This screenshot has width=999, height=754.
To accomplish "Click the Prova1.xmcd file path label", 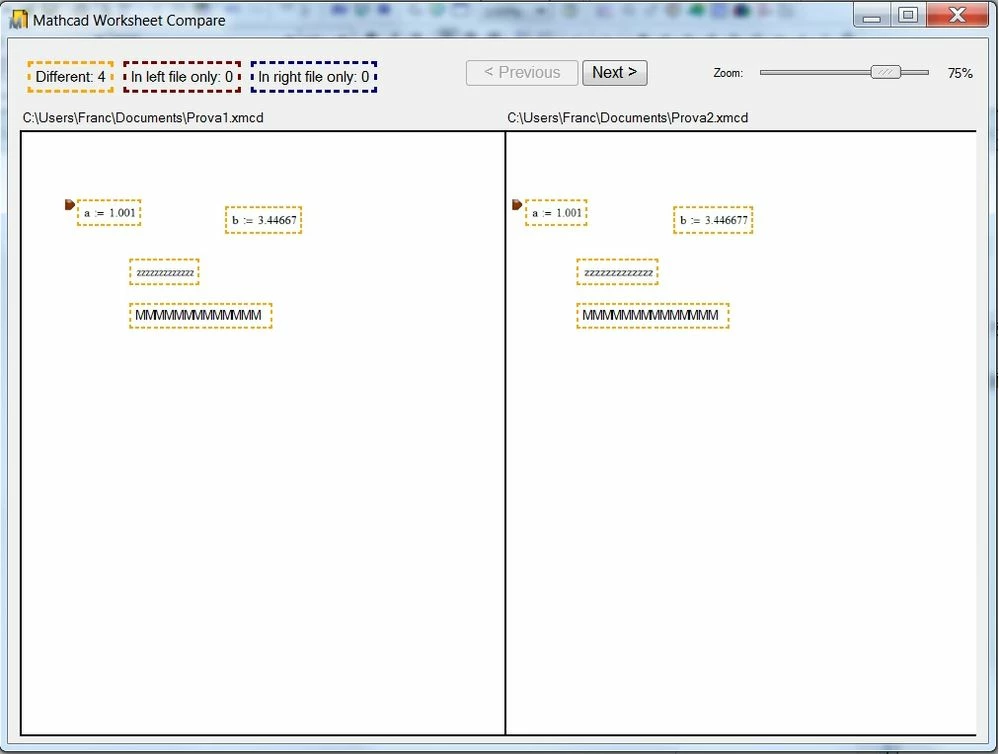I will click(x=143, y=118).
